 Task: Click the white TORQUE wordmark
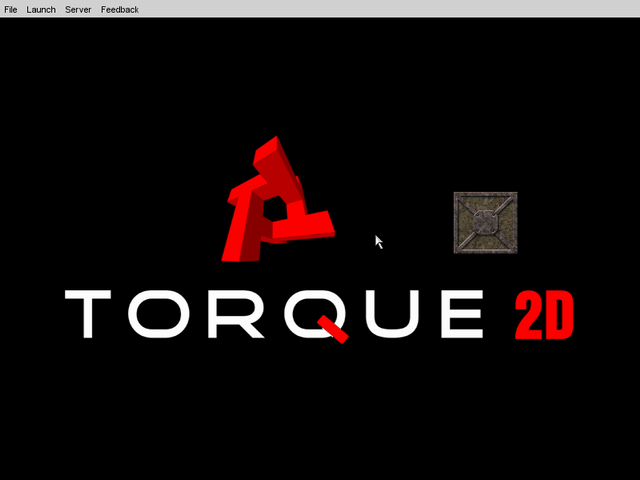[x=274, y=315]
